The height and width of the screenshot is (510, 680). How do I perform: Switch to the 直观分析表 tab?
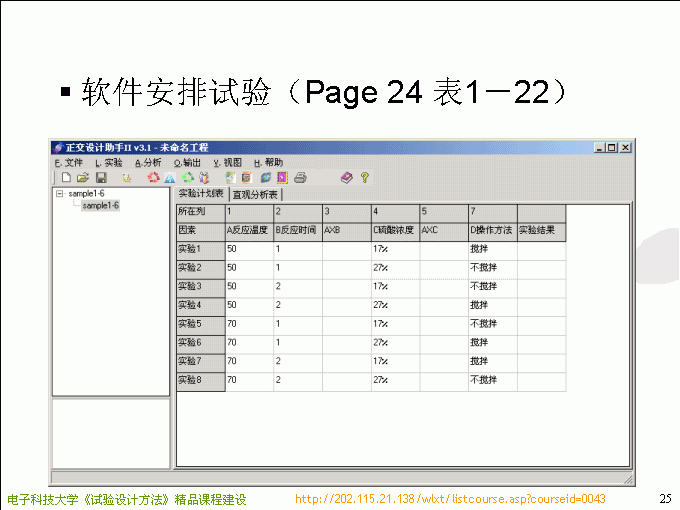(x=256, y=194)
